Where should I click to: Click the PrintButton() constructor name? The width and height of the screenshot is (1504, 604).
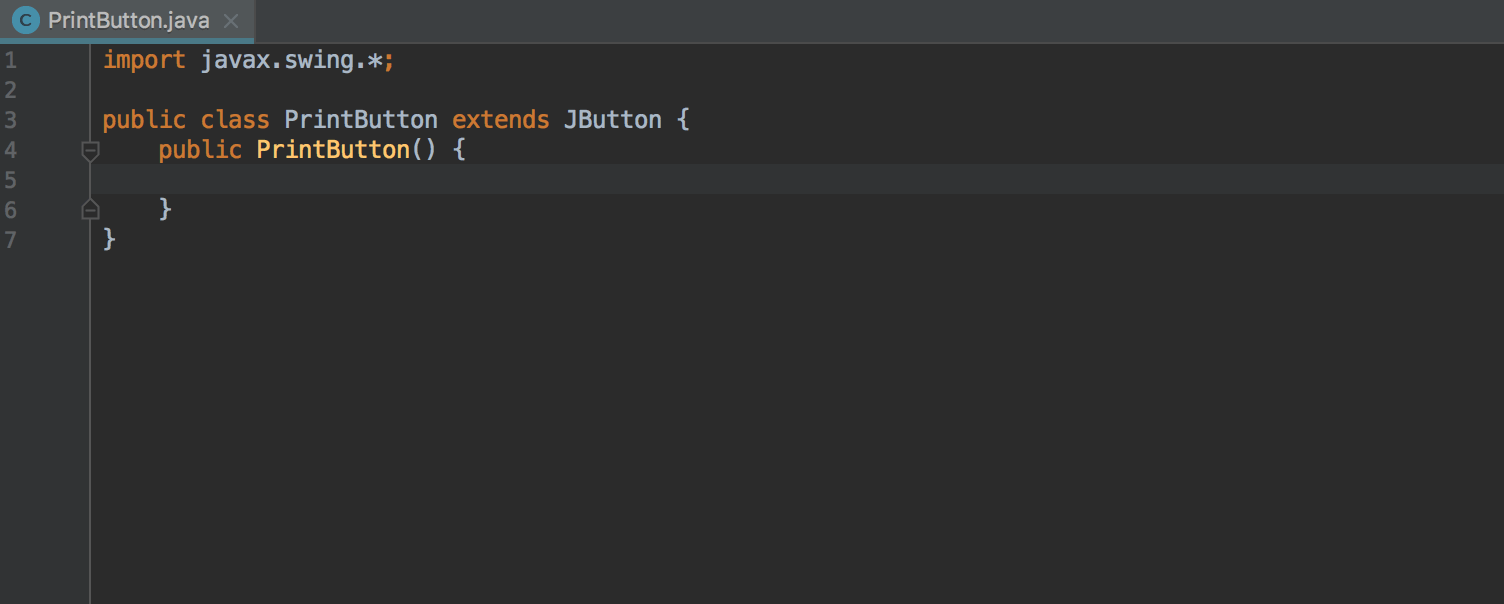[333, 150]
